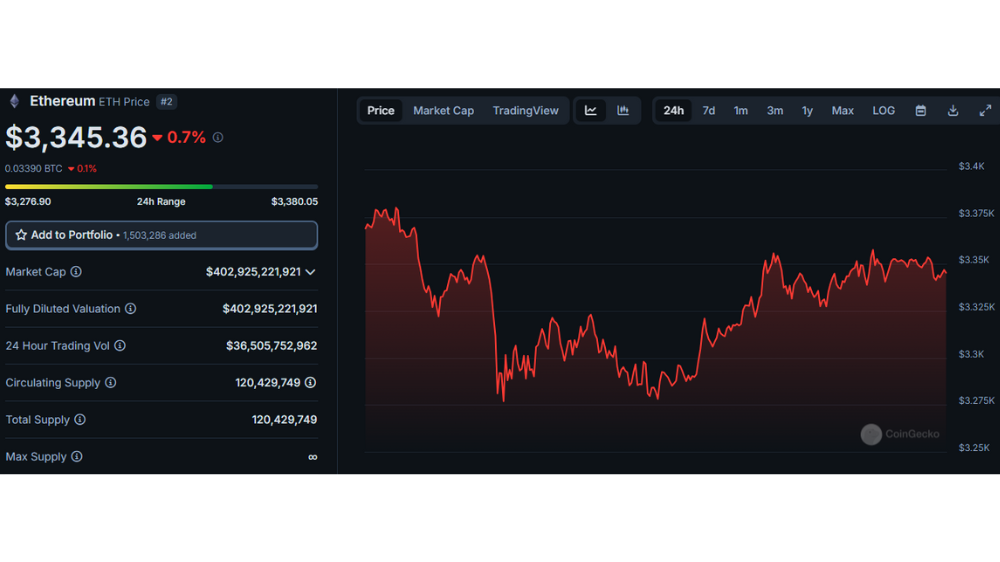The height and width of the screenshot is (562, 1000).
Task: Click the info icon next to 0.7% change
Action: coord(218,137)
